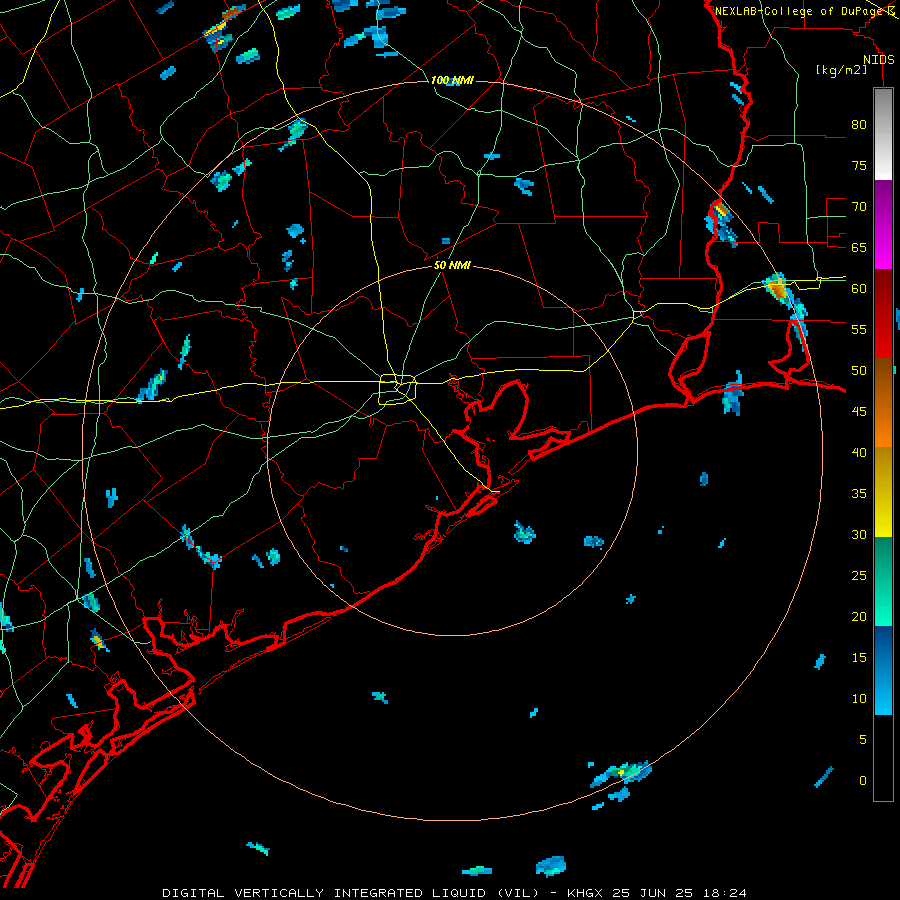
Task: Select the bright red segment near 55 on the scale
Action: pyautogui.click(x=883, y=335)
